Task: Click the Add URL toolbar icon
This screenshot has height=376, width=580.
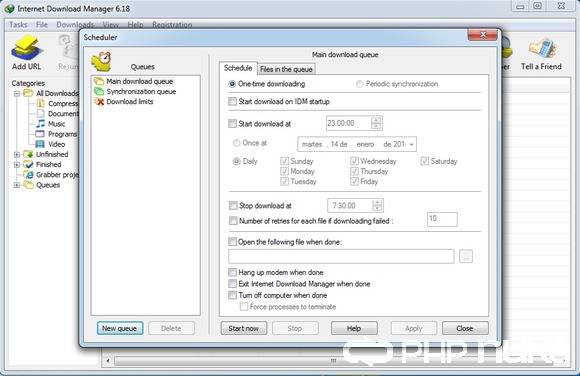Action: pos(26,48)
